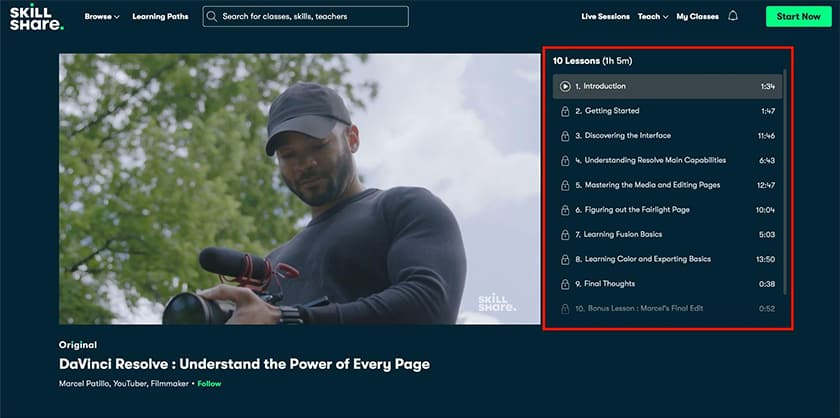Click the lock icon for Getting Started
This screenshot has width=840, height=418.
pos(565,111)
